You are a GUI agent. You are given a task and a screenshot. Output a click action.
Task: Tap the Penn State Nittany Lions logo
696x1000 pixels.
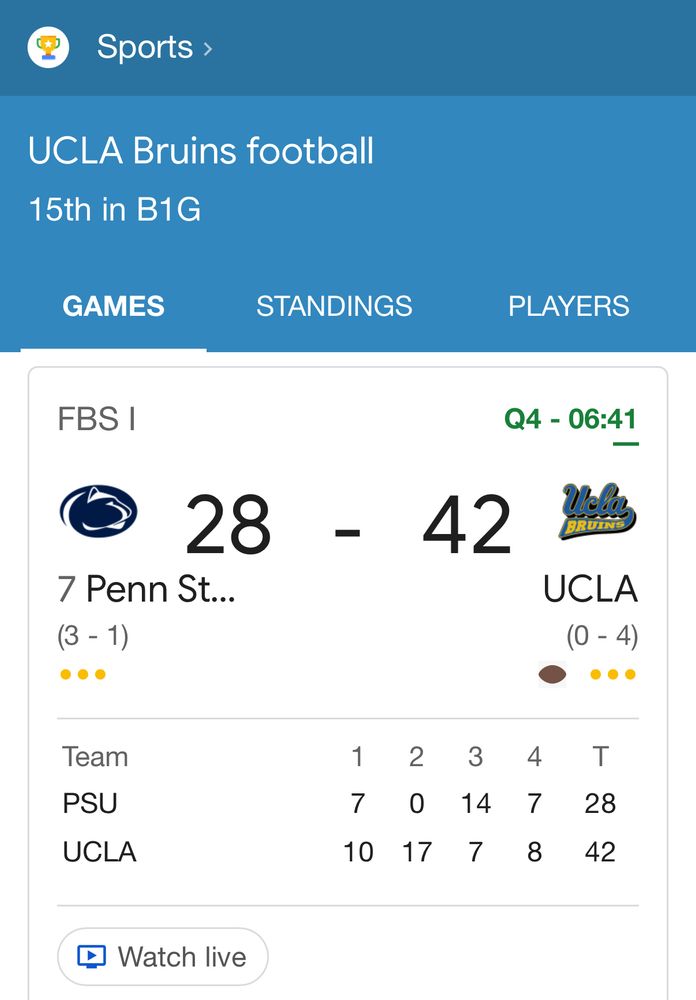(x=98, y=511)
